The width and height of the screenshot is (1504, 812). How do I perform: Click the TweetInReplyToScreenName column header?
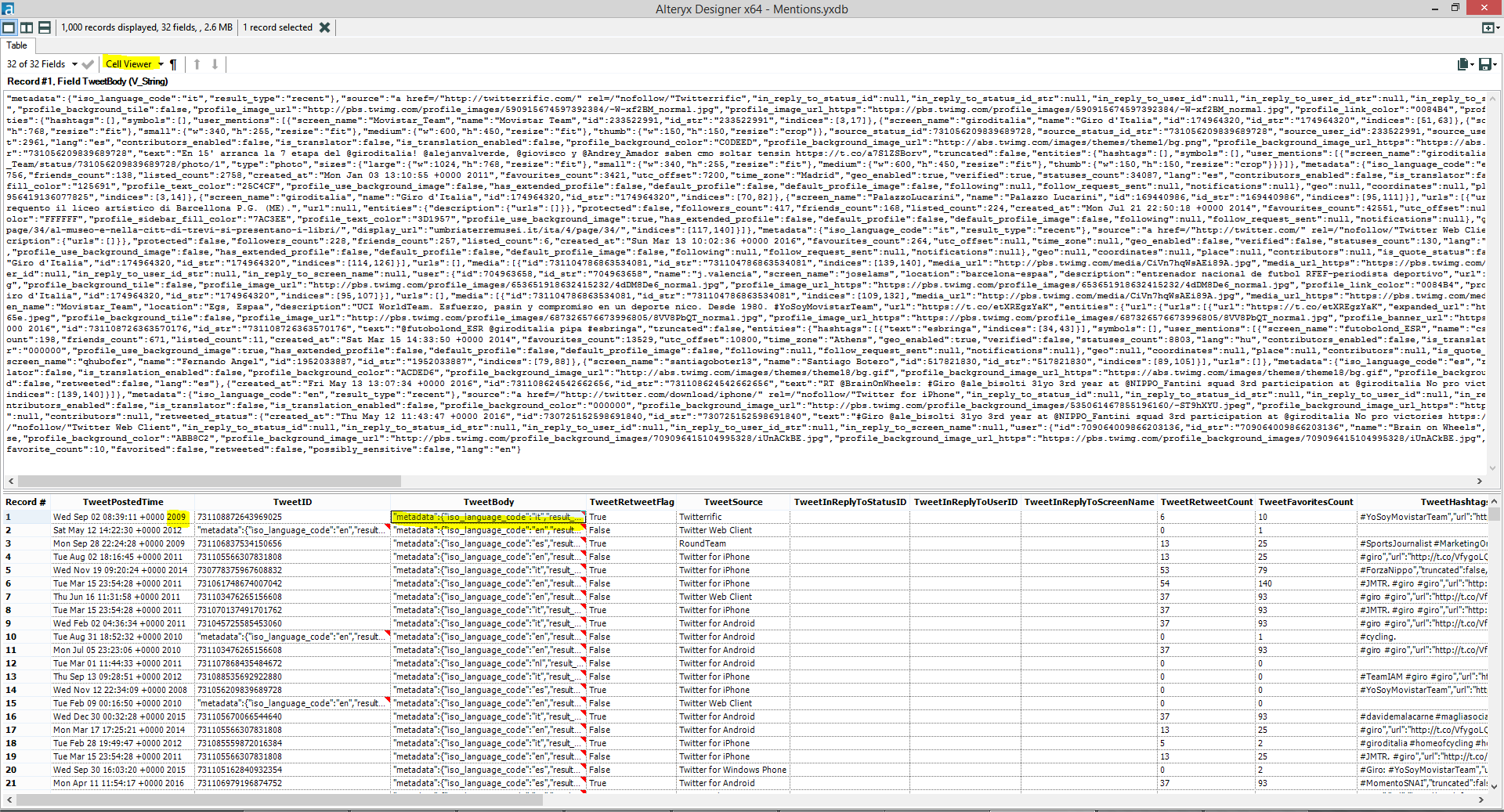point(1089,502)
